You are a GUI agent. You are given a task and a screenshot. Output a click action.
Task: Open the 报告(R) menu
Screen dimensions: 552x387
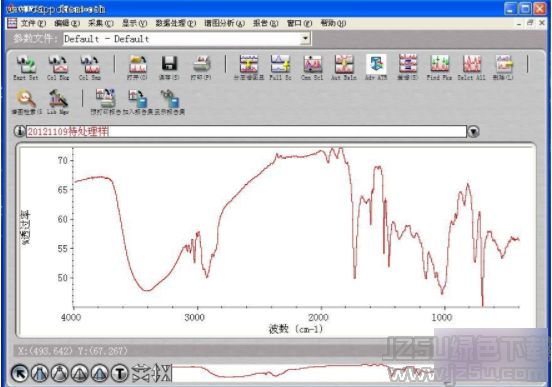[x=265, y=23]
